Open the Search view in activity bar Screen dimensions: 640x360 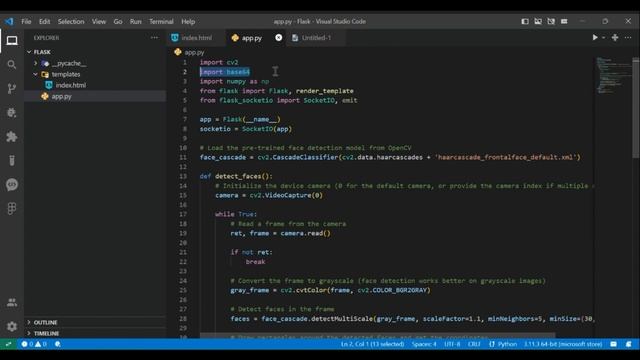(x=12, y=64)
